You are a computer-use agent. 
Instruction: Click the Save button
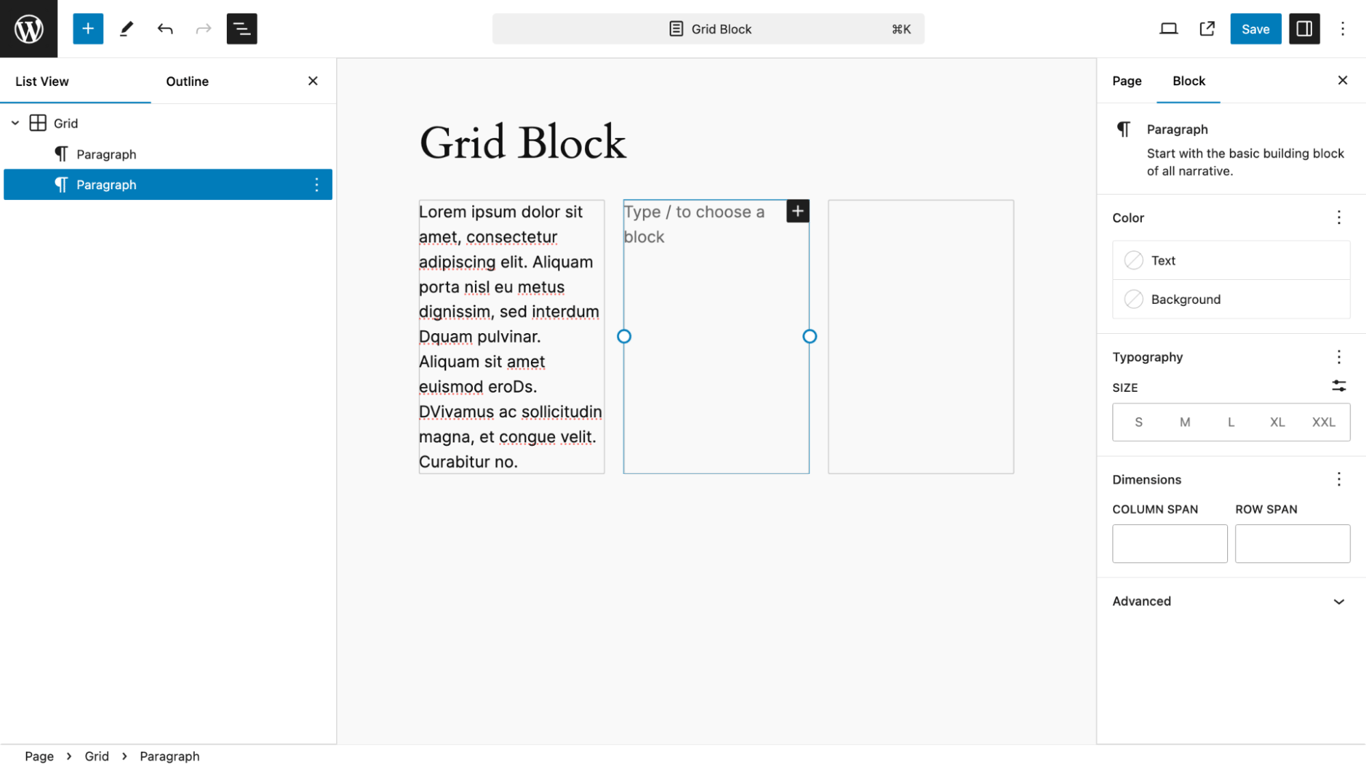1255,28
